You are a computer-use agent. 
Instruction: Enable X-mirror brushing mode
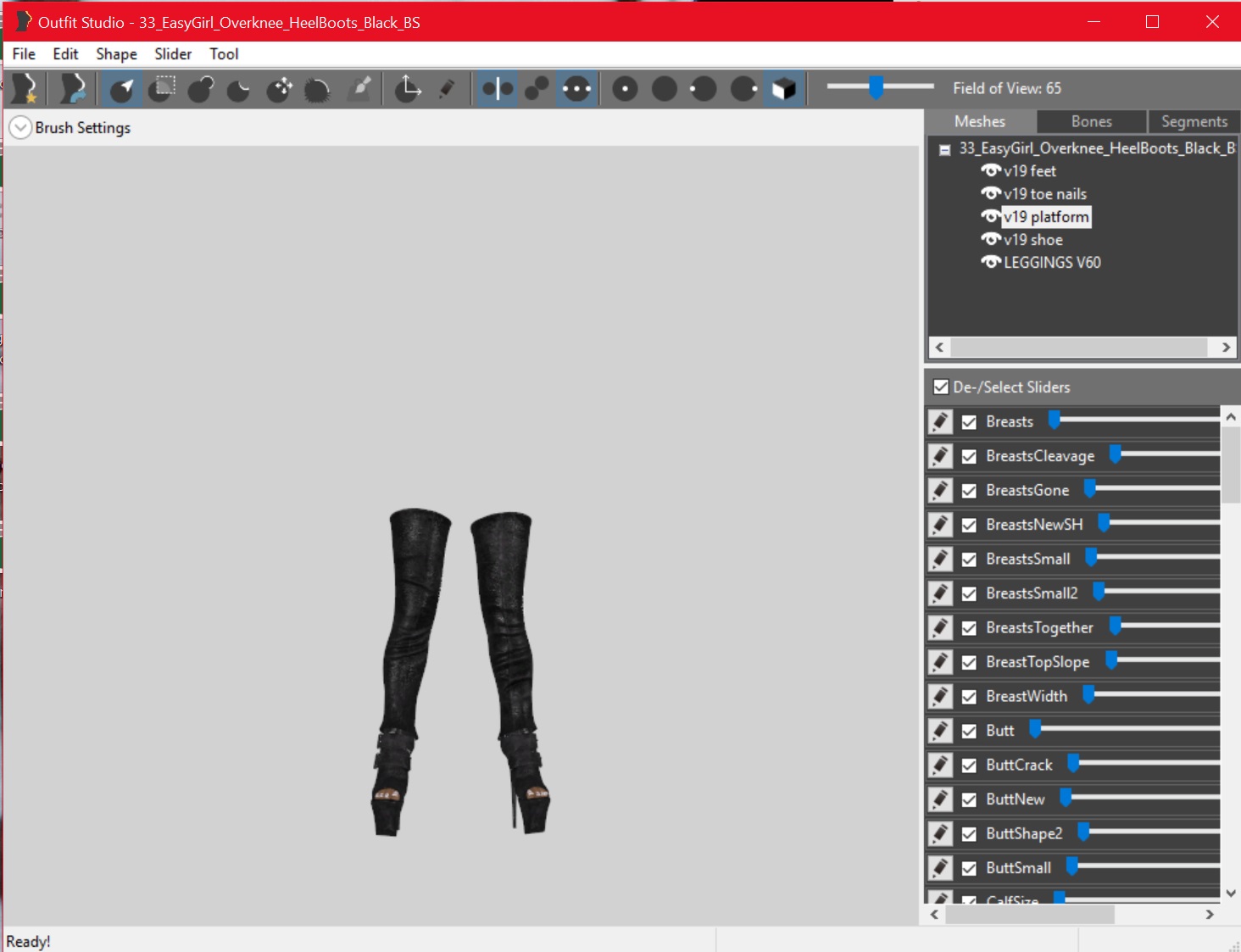(496, 88)
